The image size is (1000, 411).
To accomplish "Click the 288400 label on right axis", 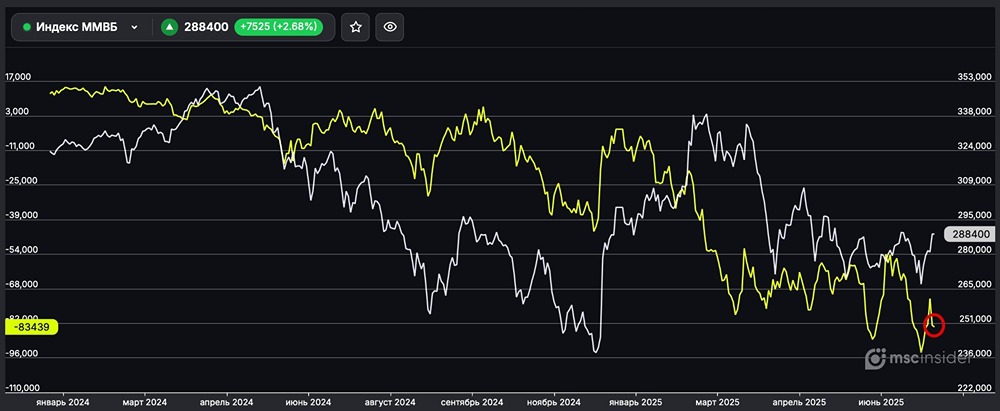I will [970, 233].
